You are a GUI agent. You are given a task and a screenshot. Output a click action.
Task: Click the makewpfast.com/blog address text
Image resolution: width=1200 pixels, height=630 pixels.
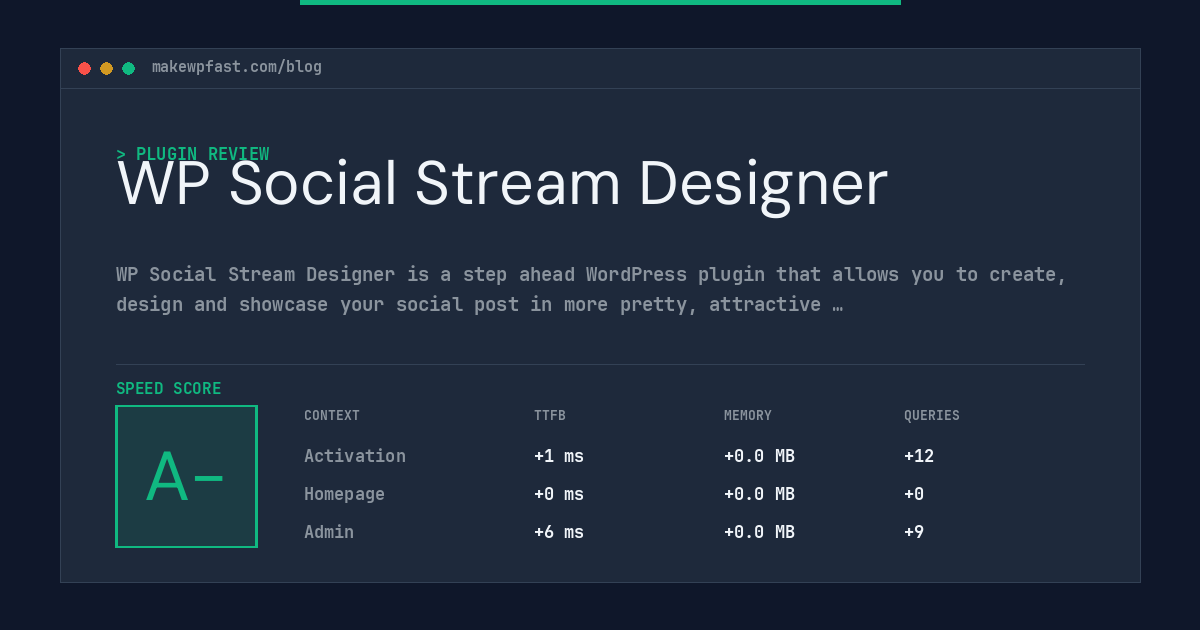click(x=237, y=67)
